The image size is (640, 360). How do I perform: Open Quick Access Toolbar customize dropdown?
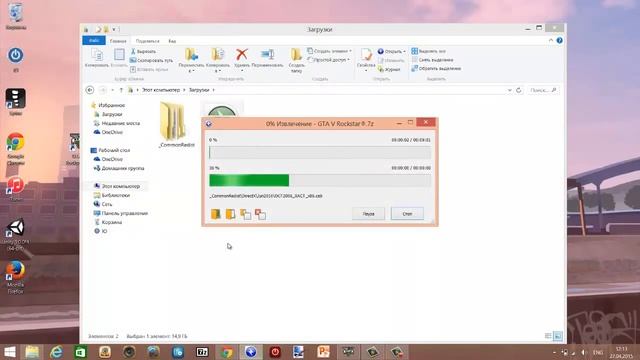[114, 29]
